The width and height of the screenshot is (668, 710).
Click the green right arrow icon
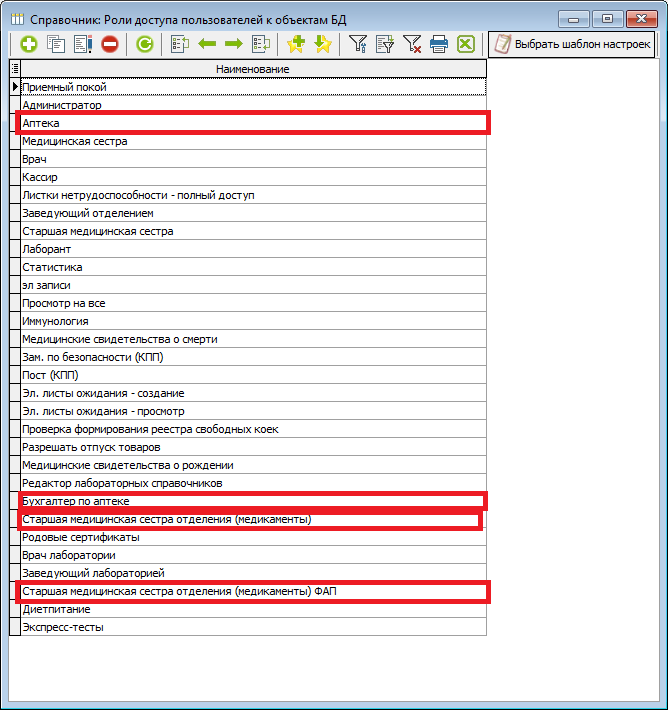click(x=234, y=44)
